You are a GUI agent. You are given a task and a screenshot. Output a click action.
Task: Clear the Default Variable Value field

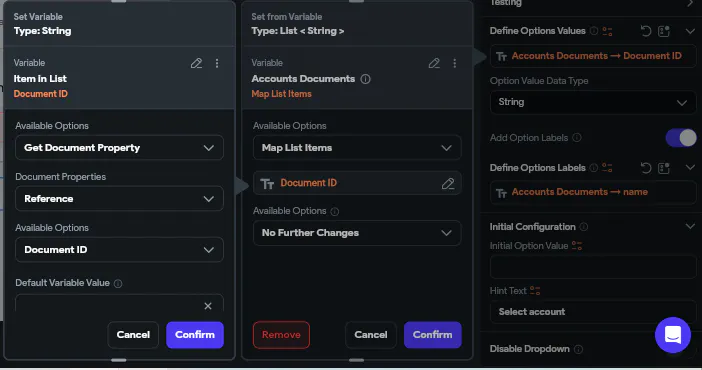[208, 306]
